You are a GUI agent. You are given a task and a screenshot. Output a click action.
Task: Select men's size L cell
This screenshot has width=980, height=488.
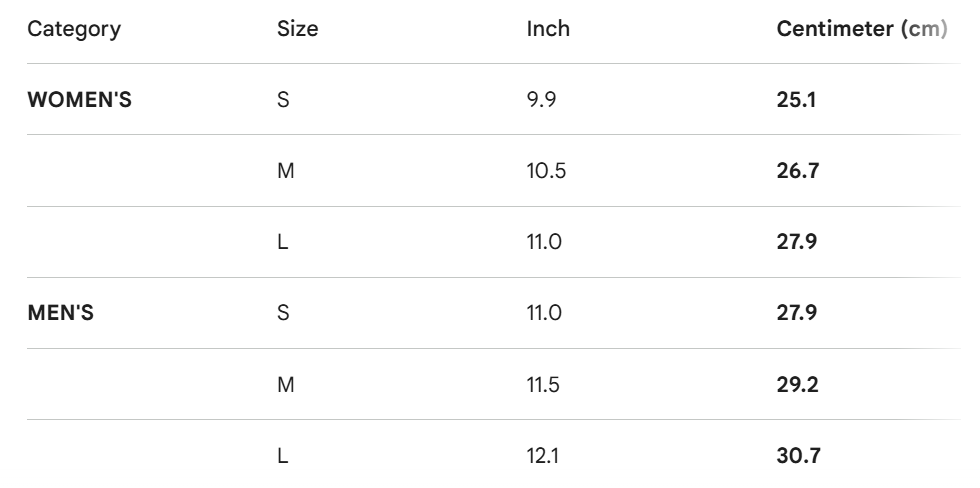pyautogui.click(x=282, y=456)
